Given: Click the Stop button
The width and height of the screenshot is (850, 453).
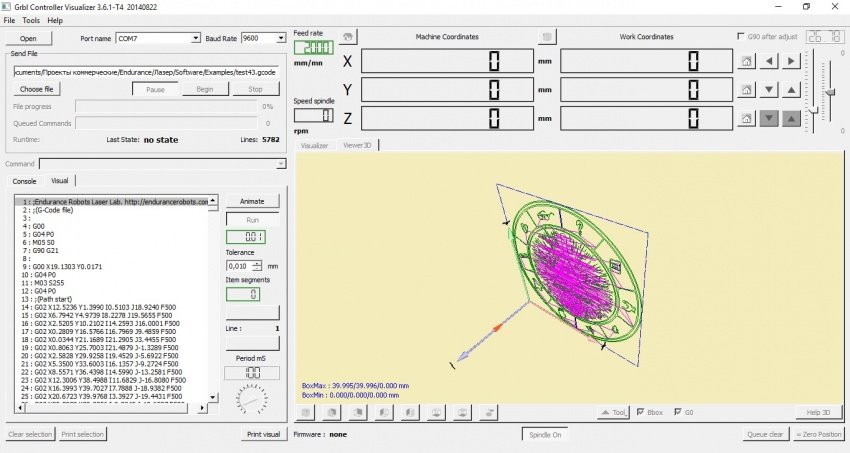Looking at the screenshot, I should click(x=255, y=89).
